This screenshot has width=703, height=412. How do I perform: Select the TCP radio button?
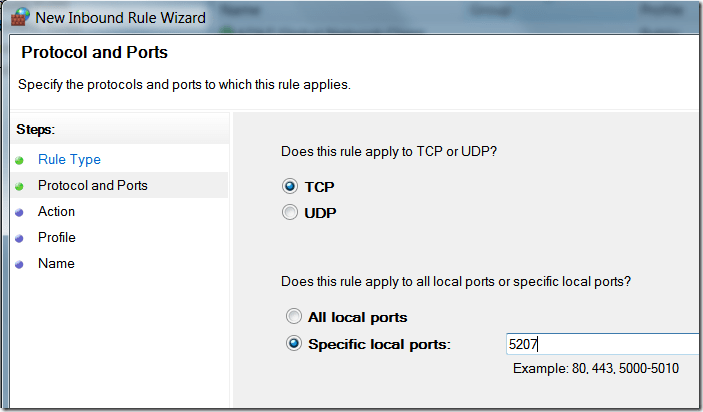pyautogui.click(x=291, y=186)
